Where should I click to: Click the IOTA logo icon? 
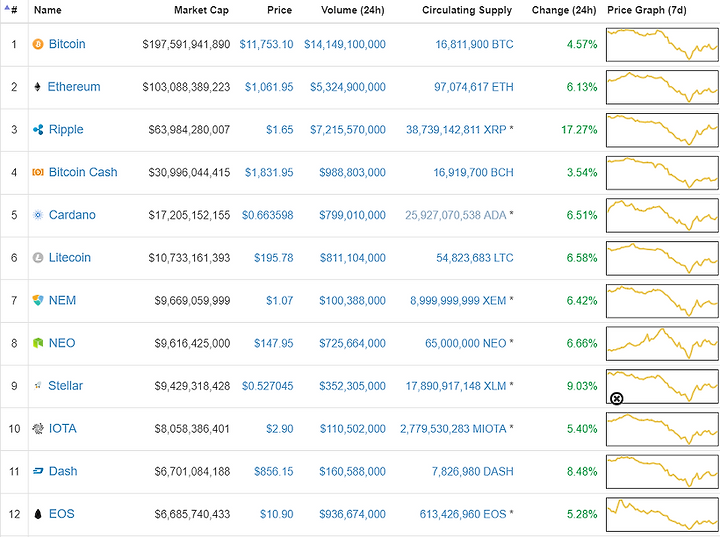coord(38,429)
